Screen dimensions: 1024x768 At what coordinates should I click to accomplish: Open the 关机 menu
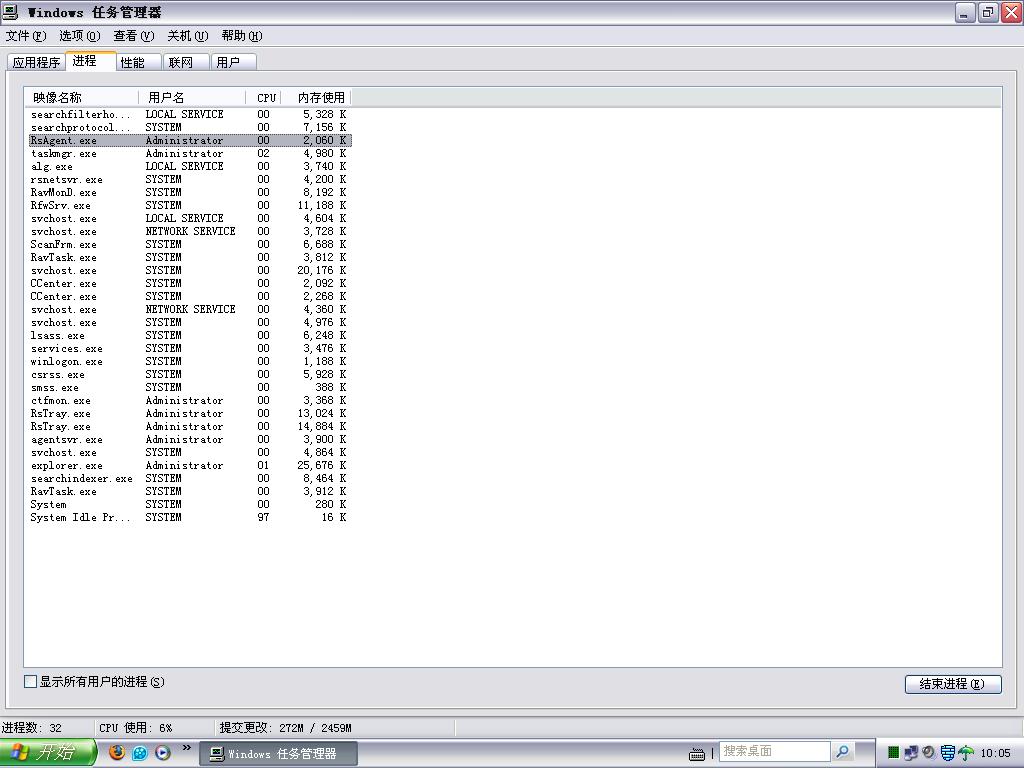coord(187,36)
